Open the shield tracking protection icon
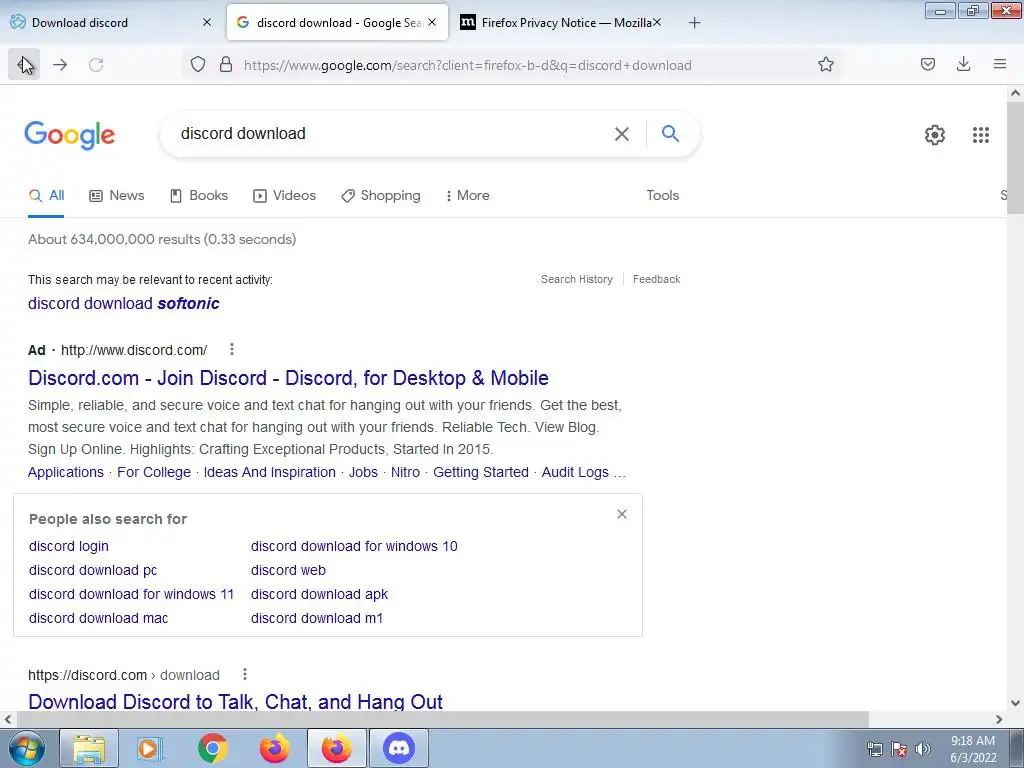1024x768 pixels. coord(198,64)
